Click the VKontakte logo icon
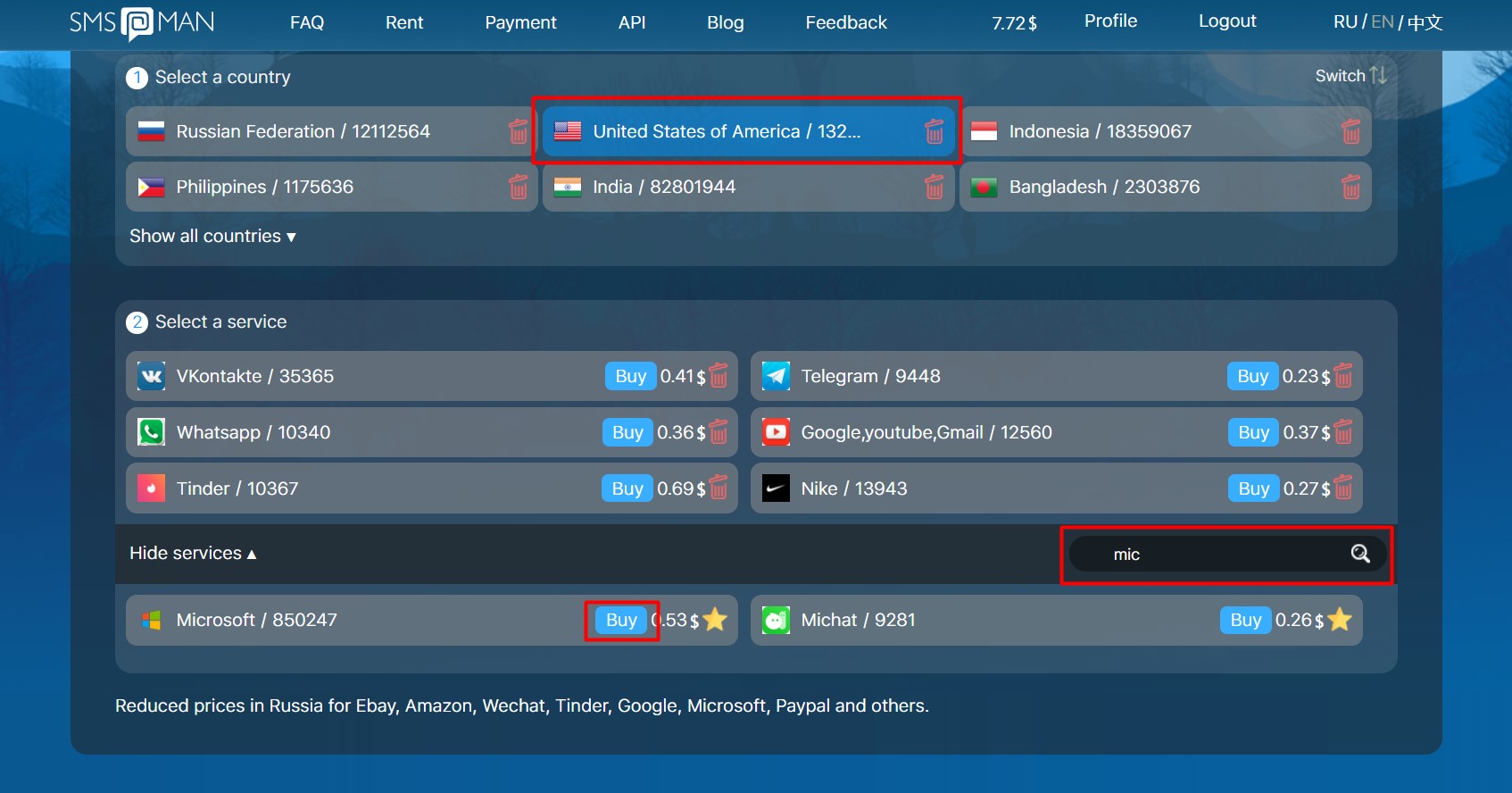 [x=151, y=376]
